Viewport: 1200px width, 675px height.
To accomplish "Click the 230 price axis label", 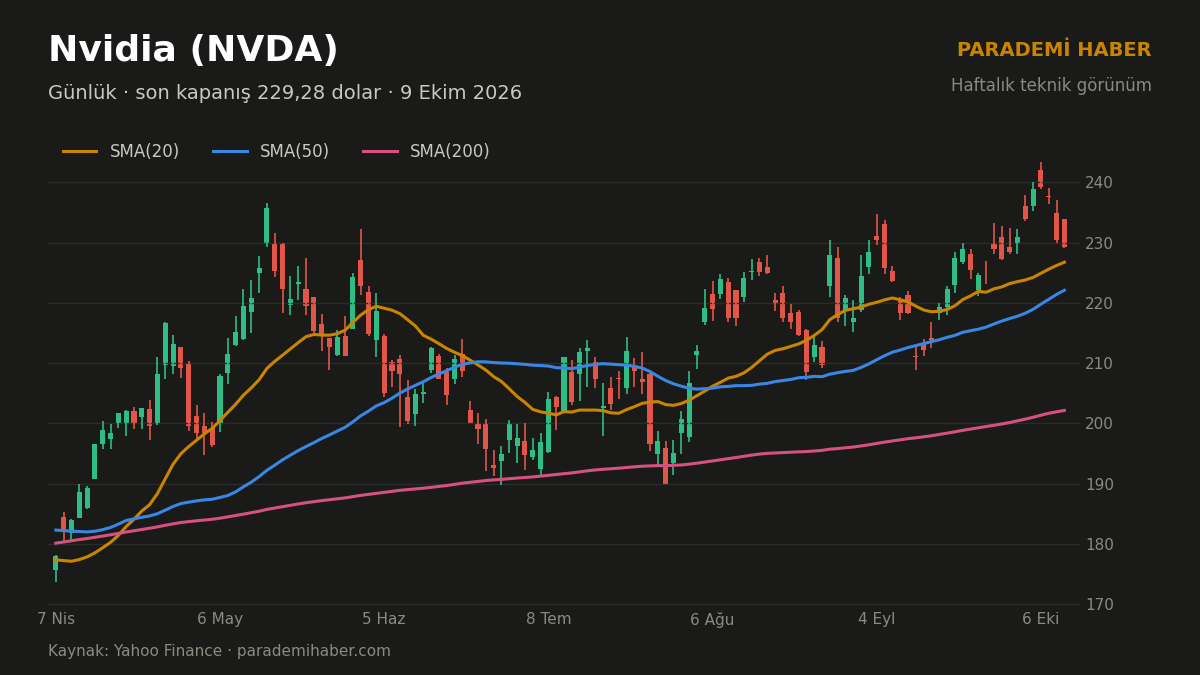I will pyautogui.click(x=1098, y=243).
